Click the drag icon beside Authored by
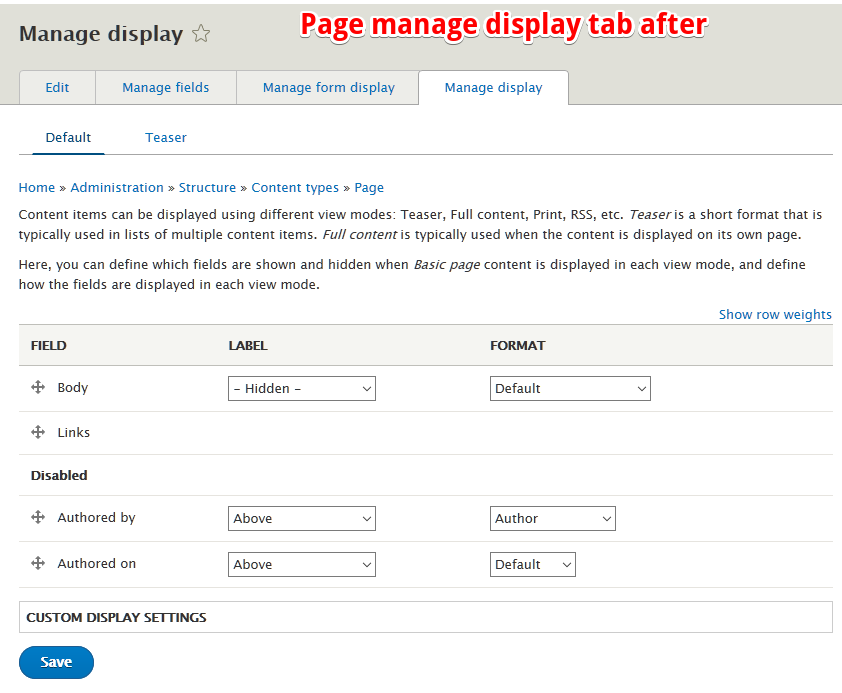Viewport: 842px width, 693px height. [x=38, y=518]
